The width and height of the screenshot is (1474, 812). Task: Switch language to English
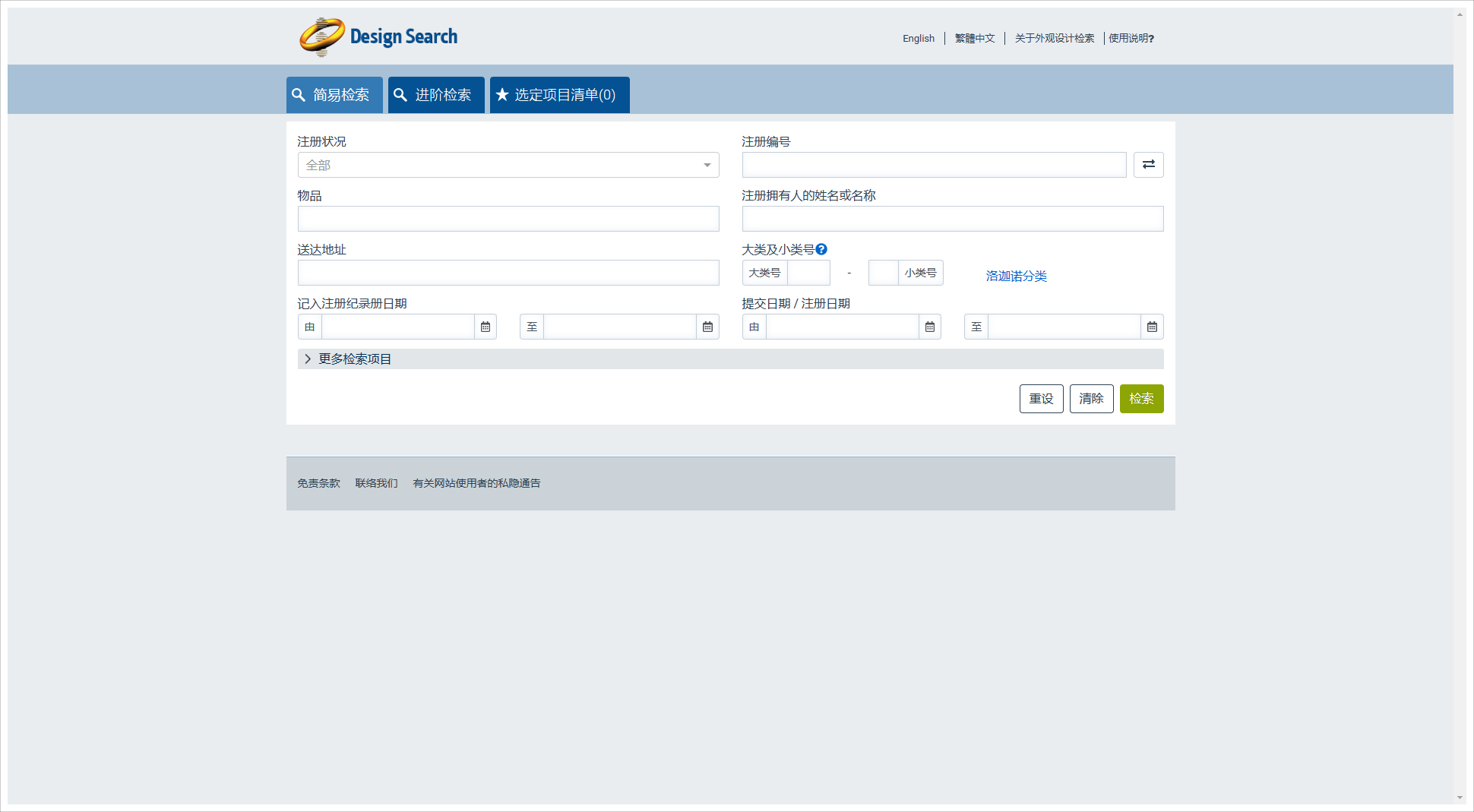918,38
